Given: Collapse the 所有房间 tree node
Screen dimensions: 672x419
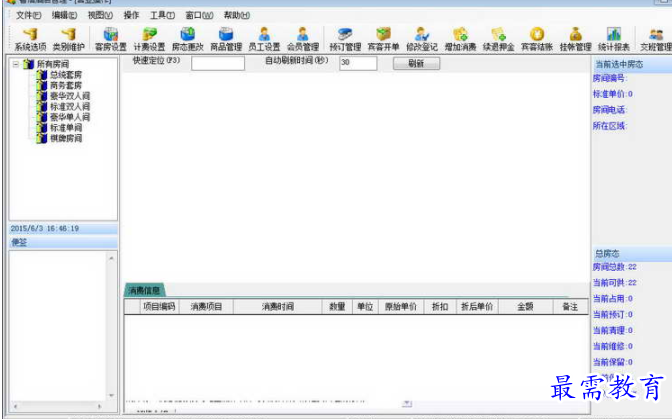Looking at the screenshot, I should coord(16,64).
